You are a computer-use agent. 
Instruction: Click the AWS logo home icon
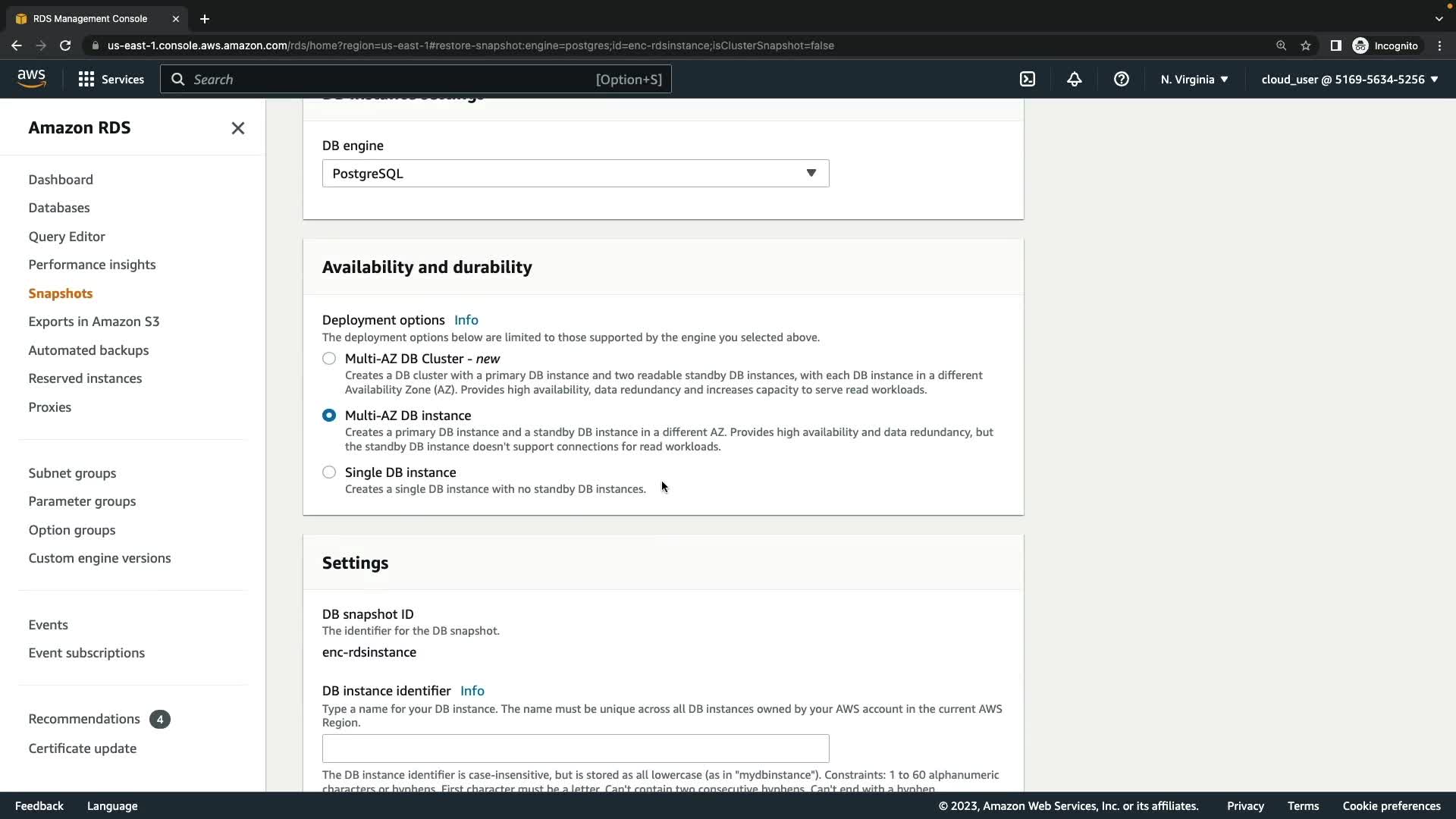(31, 79)
